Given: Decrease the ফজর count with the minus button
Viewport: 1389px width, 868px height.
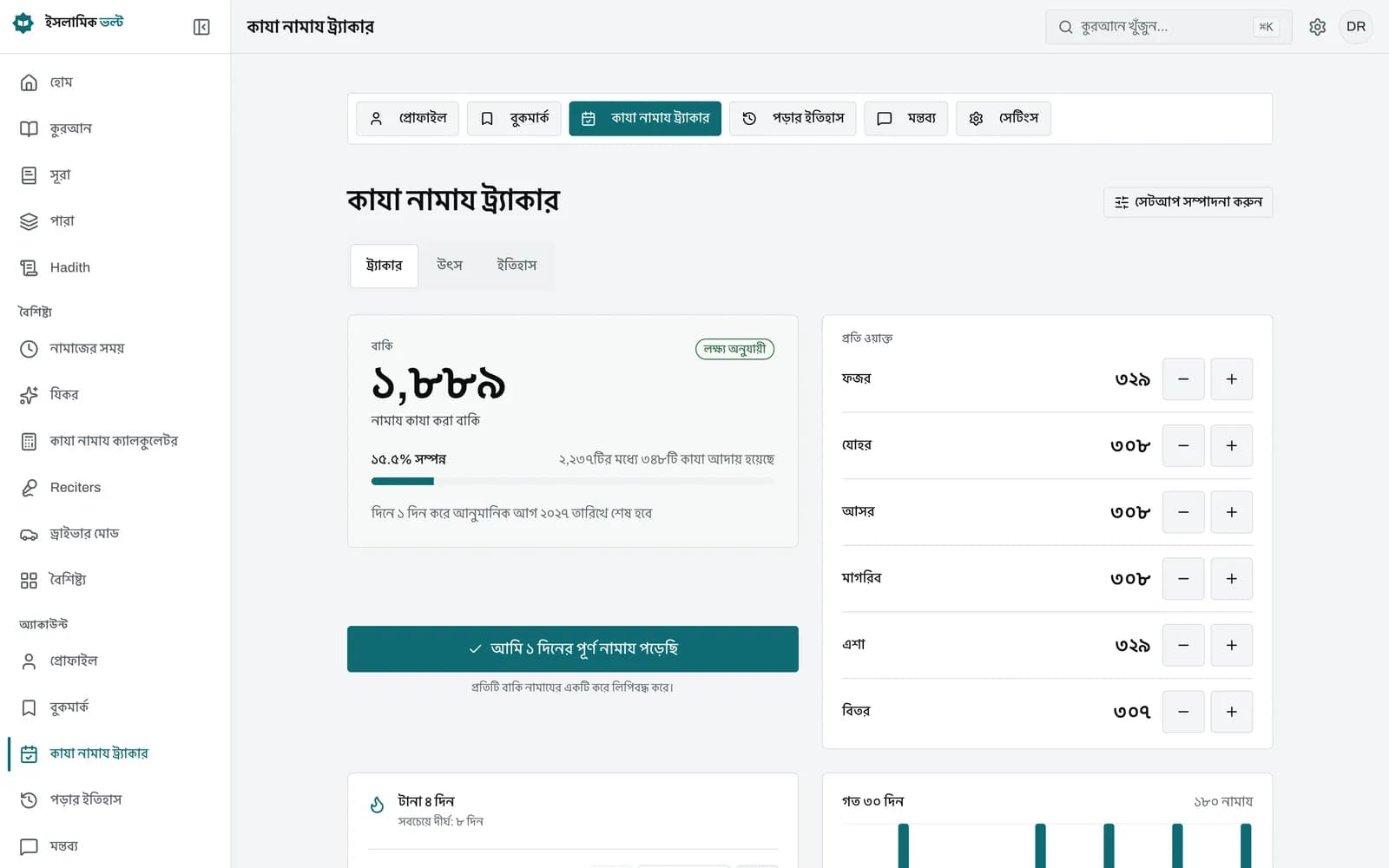Looking at the screenshot, I should pyautogui.click(x=1183, y=379).
